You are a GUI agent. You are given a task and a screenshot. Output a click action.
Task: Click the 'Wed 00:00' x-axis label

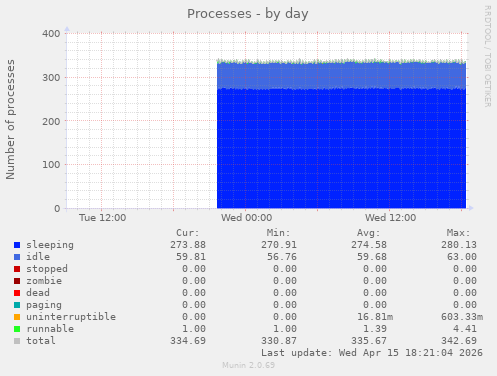coord(246,218)
